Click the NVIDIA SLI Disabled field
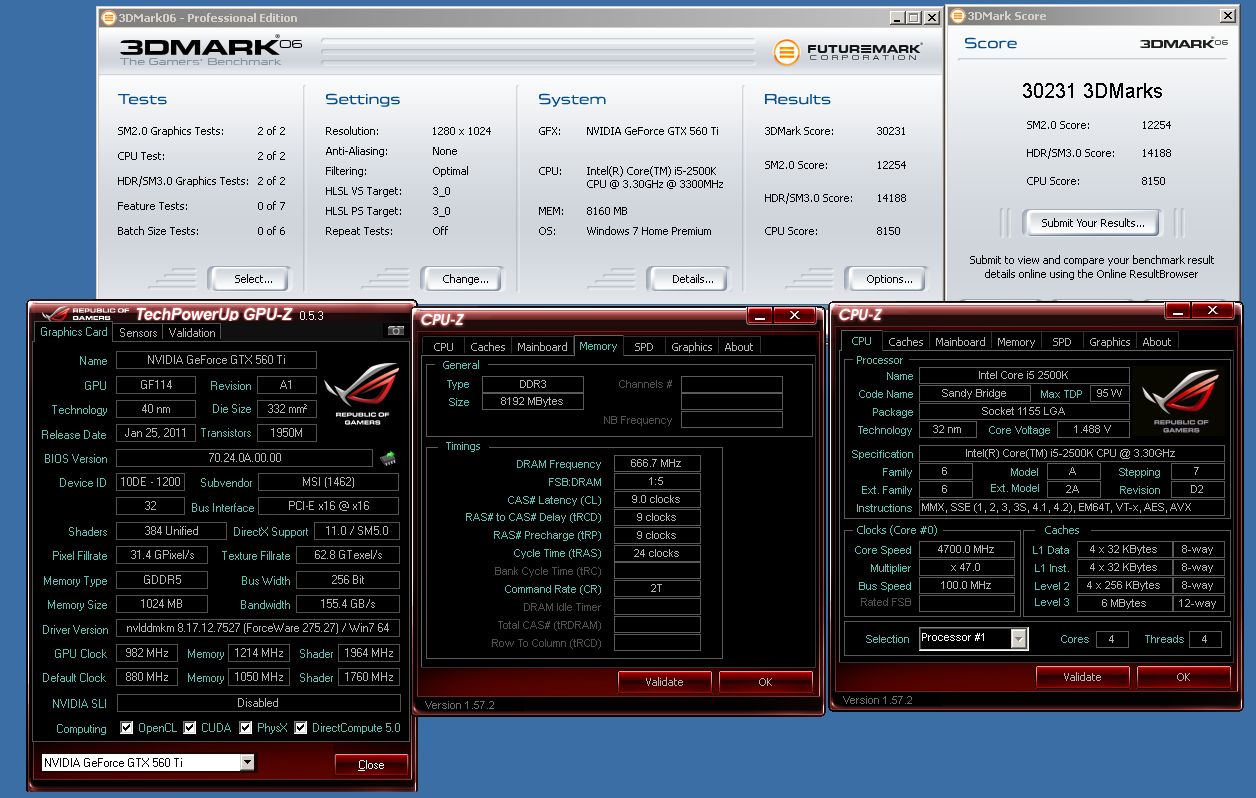1256x798 pixels. [x=258, y=703]
